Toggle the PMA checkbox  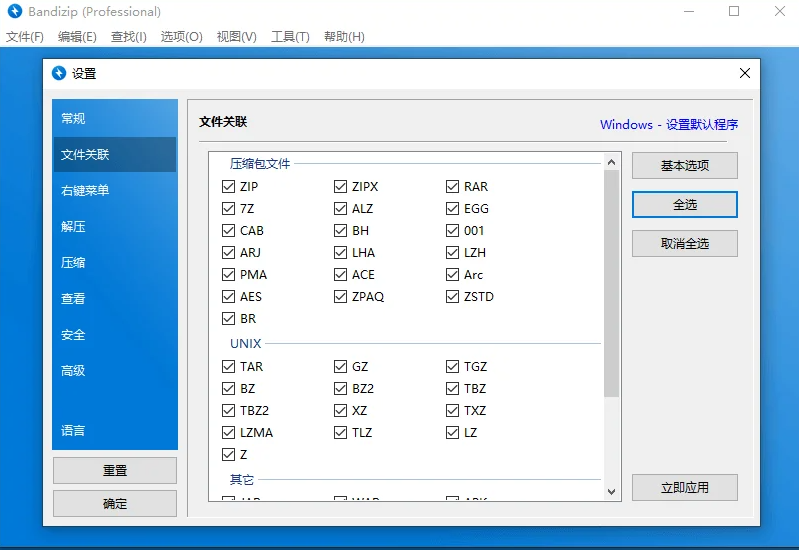(228, 274)
